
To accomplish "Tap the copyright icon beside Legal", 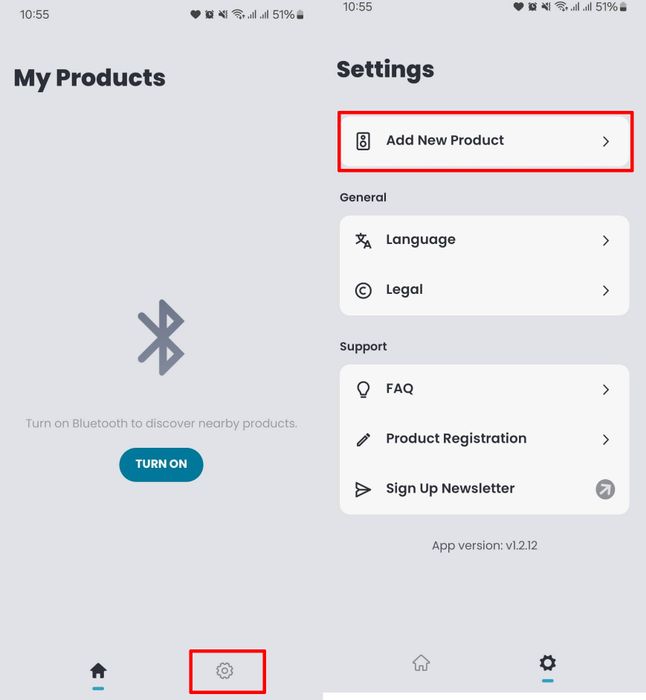I will [363, 291].
